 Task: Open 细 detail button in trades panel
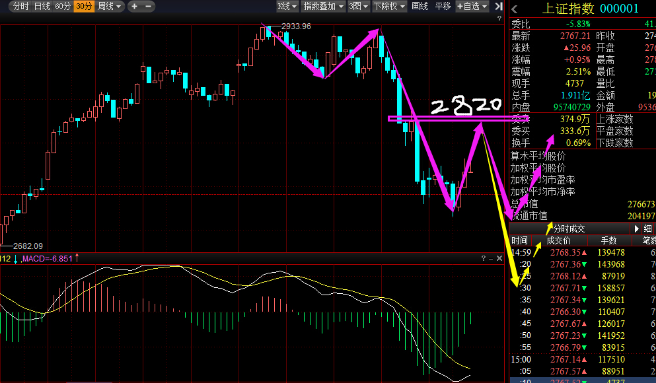click(648, 229)
